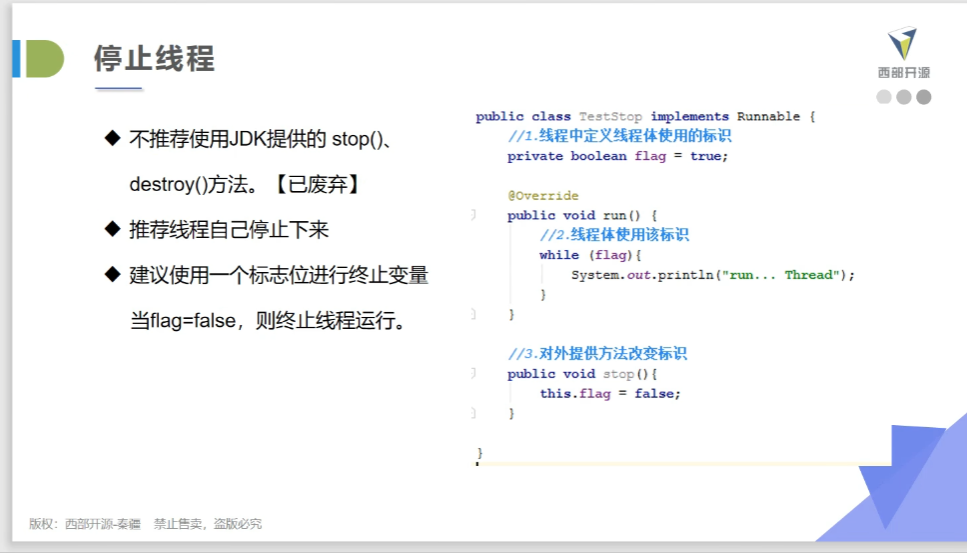
Task: Click the line 当flag=false，则终止线程运行。
Action: [268, 321]
